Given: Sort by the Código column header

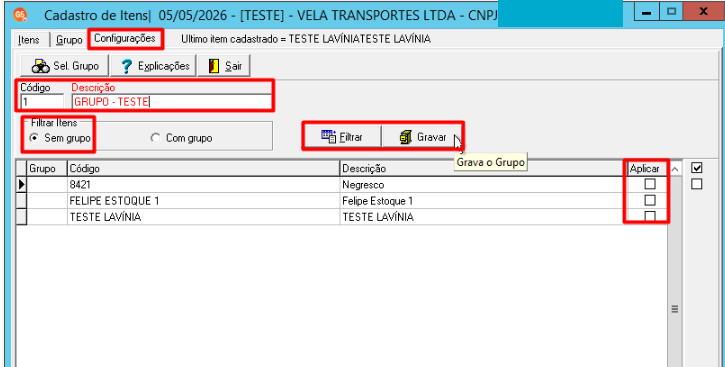Looking at the screenshot, I should tap(203, 169).
